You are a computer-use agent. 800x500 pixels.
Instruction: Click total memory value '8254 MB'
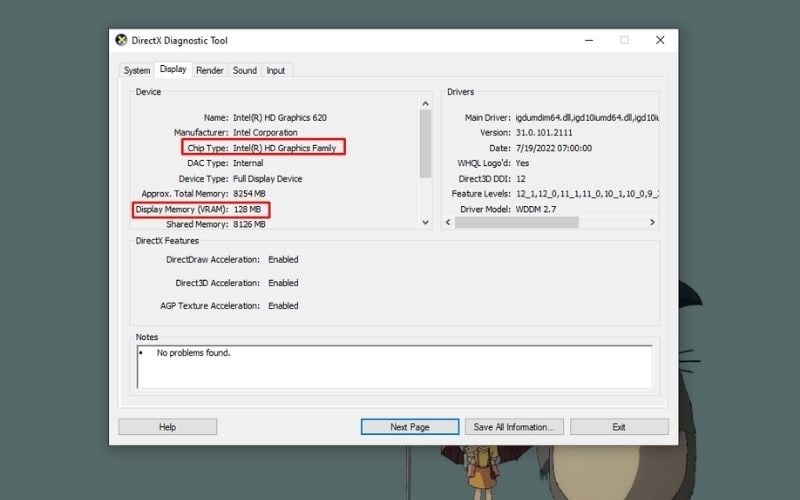tap(249, 194)
